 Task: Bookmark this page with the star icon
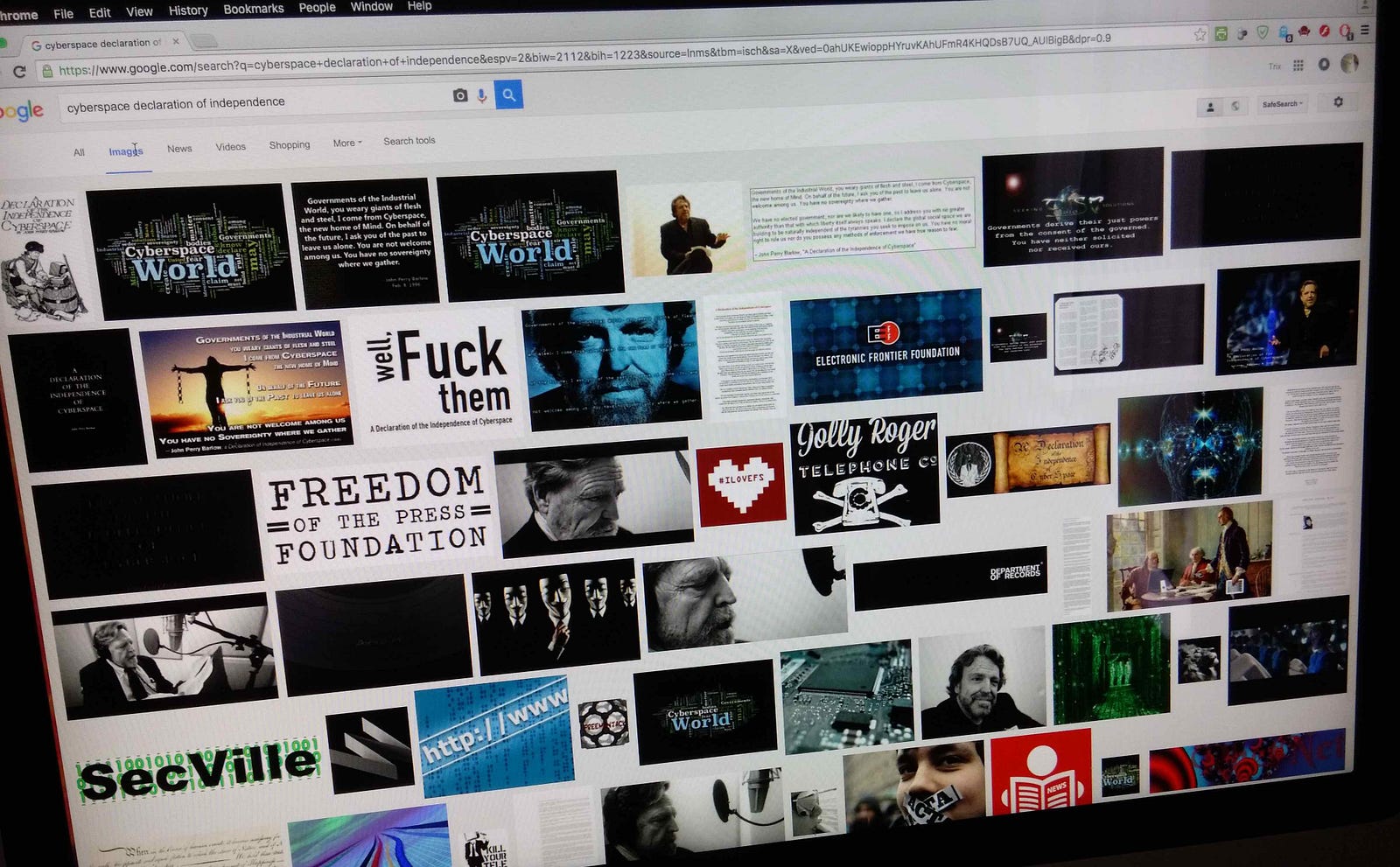[1200, 34]
